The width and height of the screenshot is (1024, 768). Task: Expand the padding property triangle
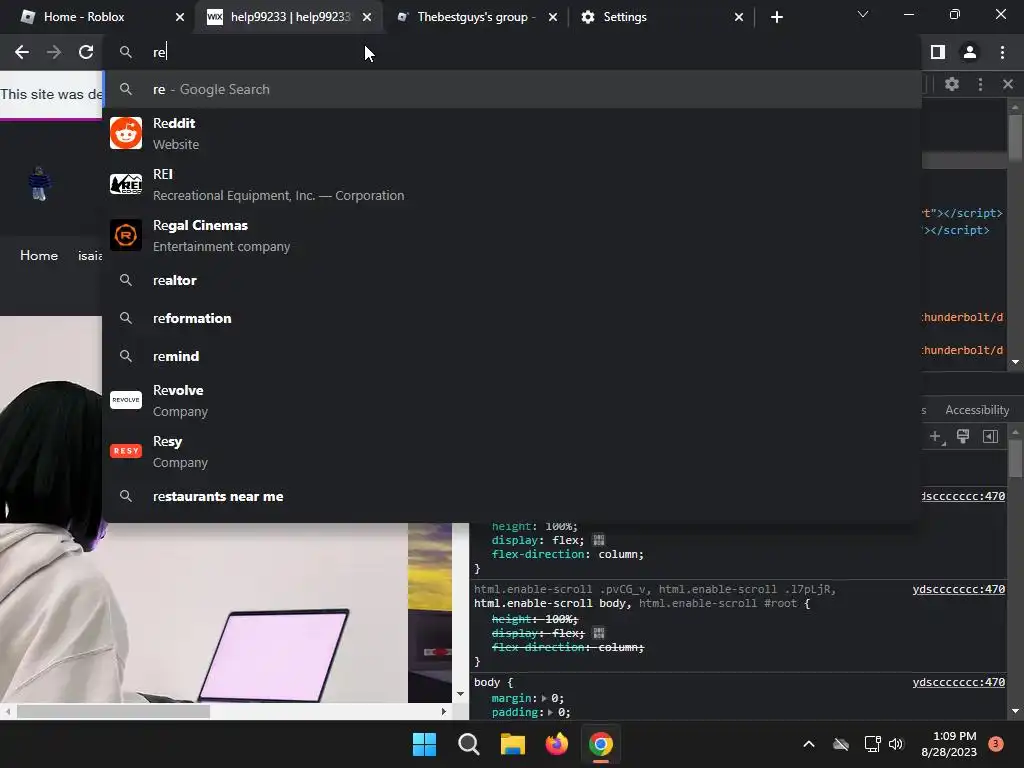tap(551, 712)
